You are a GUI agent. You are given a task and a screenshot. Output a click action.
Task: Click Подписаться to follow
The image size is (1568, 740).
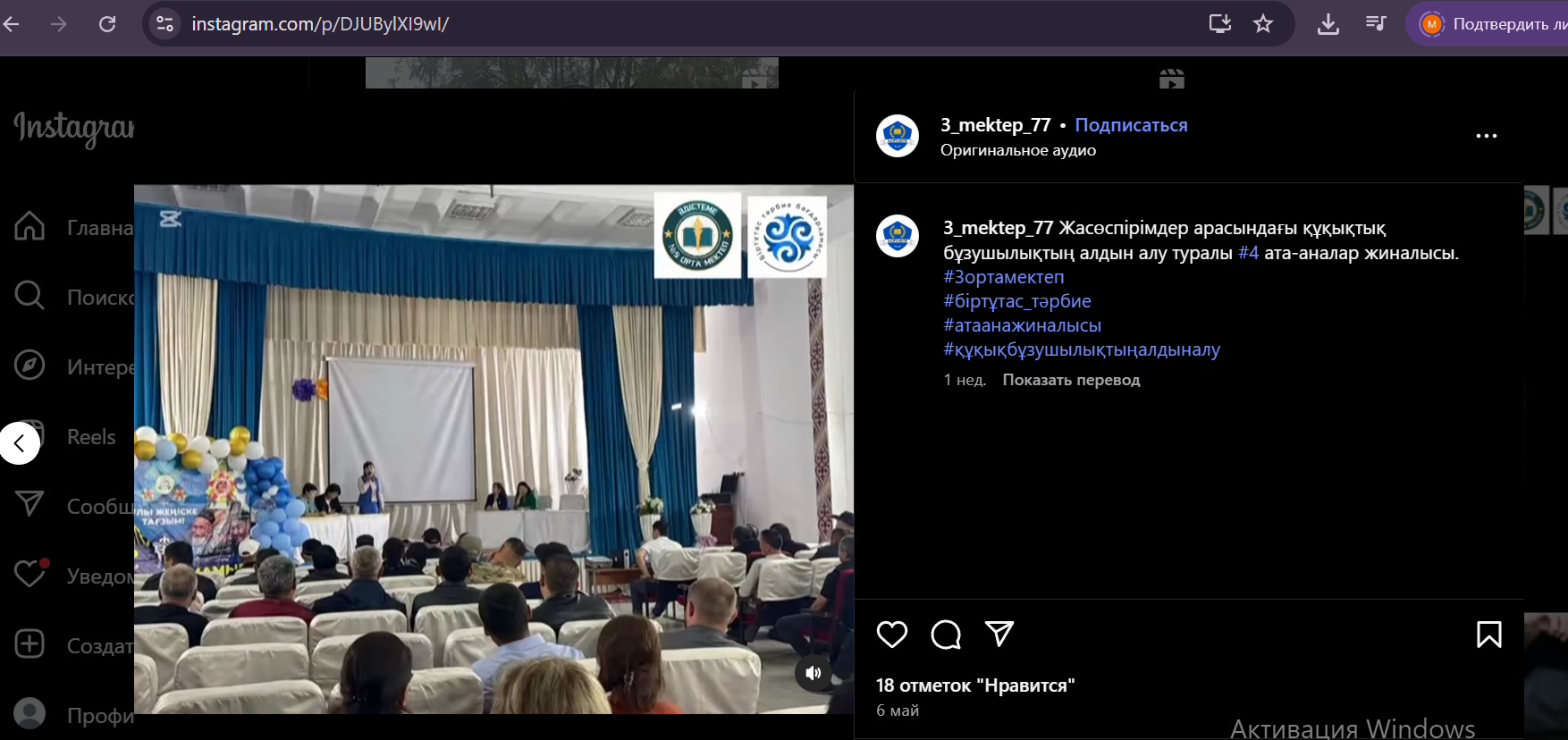point(1131,125)
